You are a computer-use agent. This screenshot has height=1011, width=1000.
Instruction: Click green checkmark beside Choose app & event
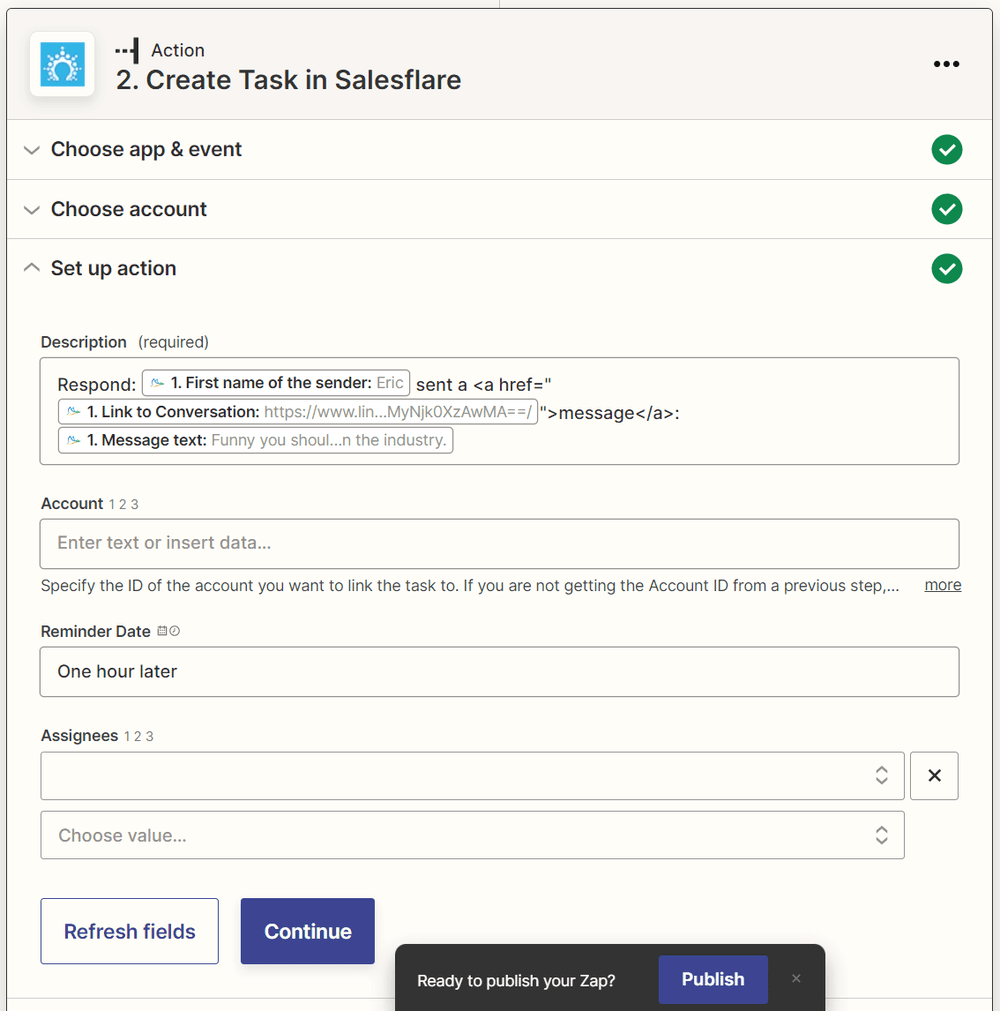coord(946,150)
